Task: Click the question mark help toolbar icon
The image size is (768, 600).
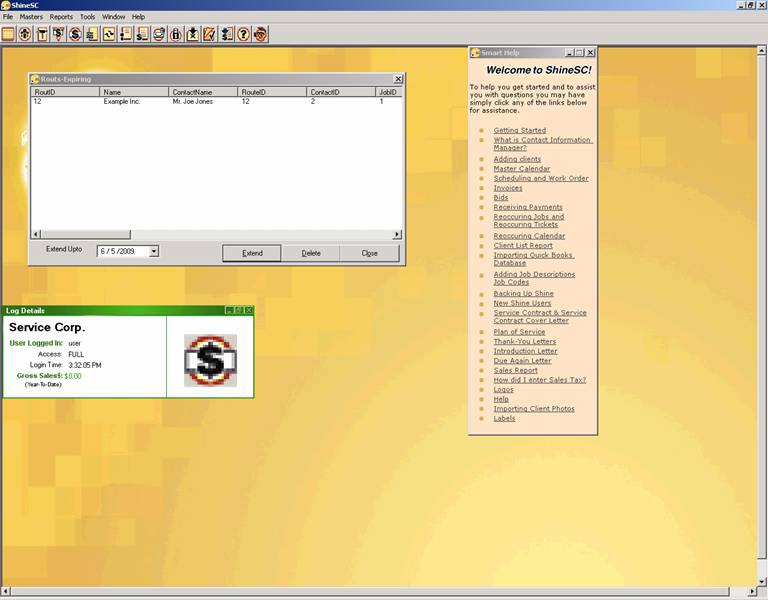Action: pyautogui.click(x=243, y=34)
